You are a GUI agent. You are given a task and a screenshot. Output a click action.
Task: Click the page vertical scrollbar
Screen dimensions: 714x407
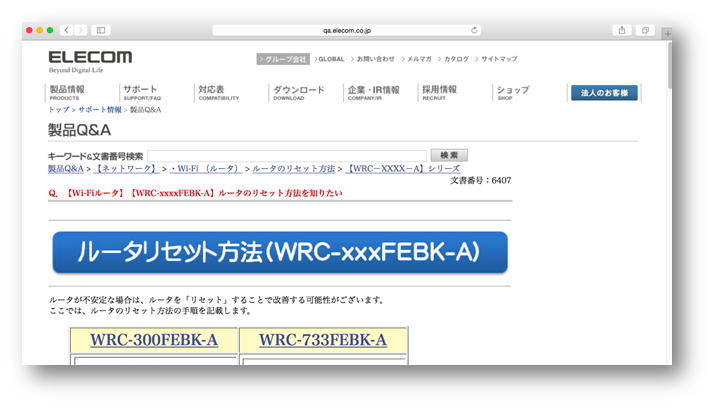(x=669, y=65)
